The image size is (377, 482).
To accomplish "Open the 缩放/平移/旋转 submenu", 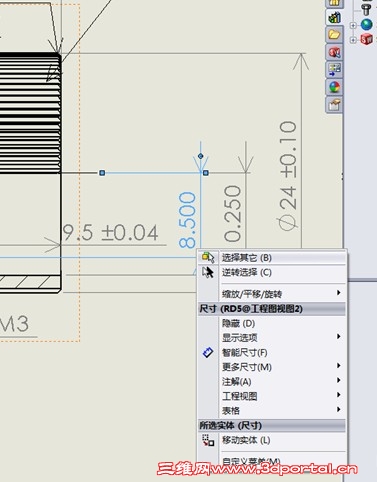I will pos(272,294).
